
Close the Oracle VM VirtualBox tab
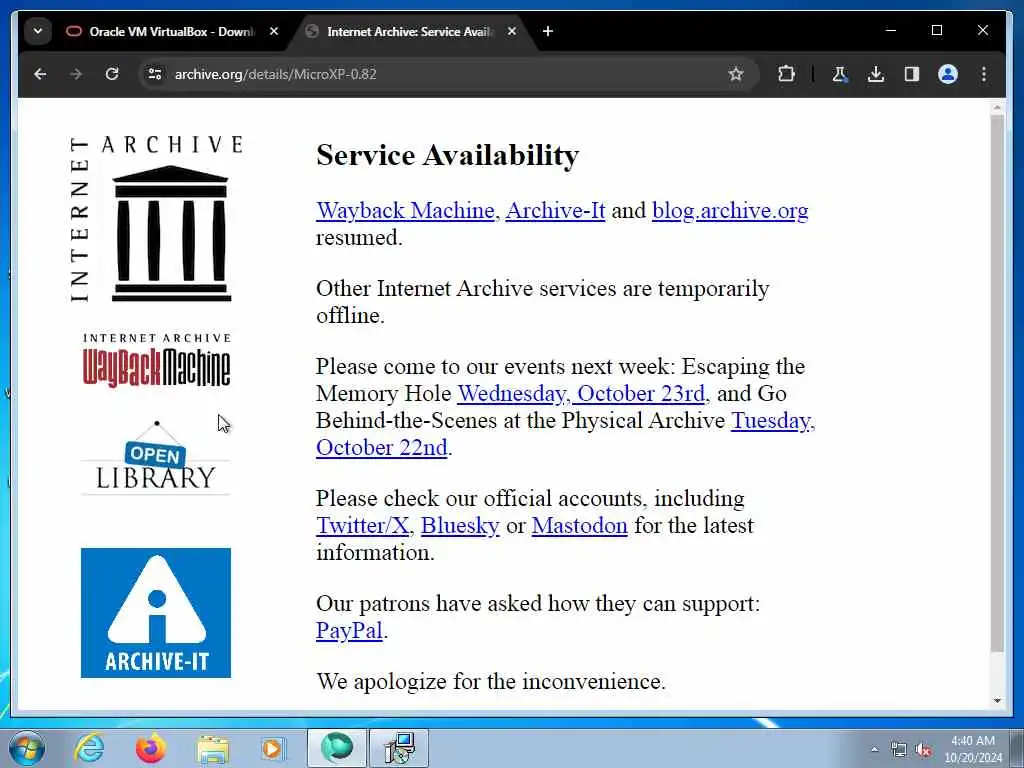coord(274,31)
